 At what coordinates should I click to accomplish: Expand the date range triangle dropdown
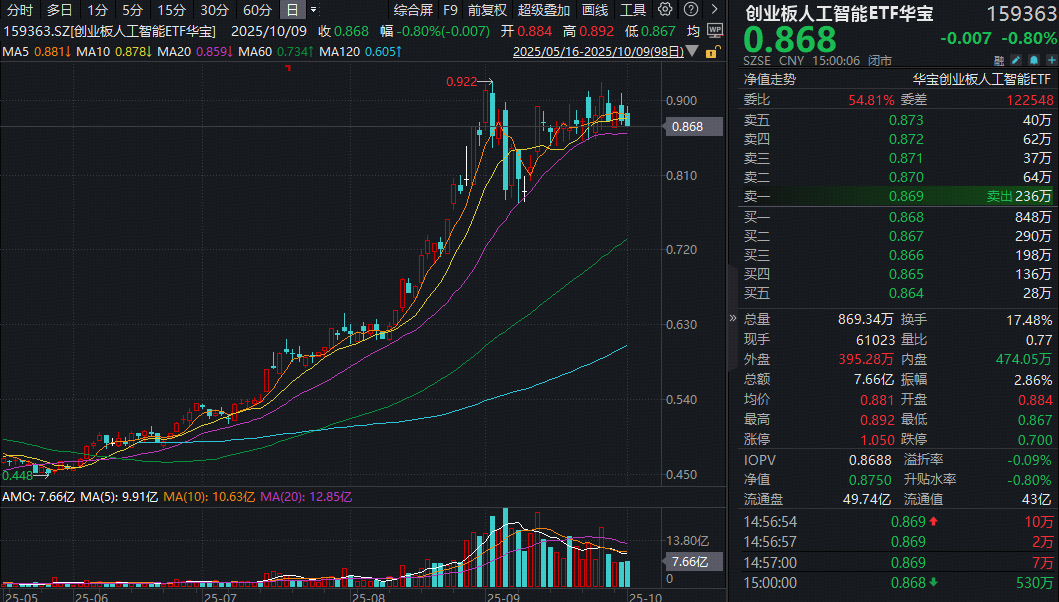click(x=694, y=51)
